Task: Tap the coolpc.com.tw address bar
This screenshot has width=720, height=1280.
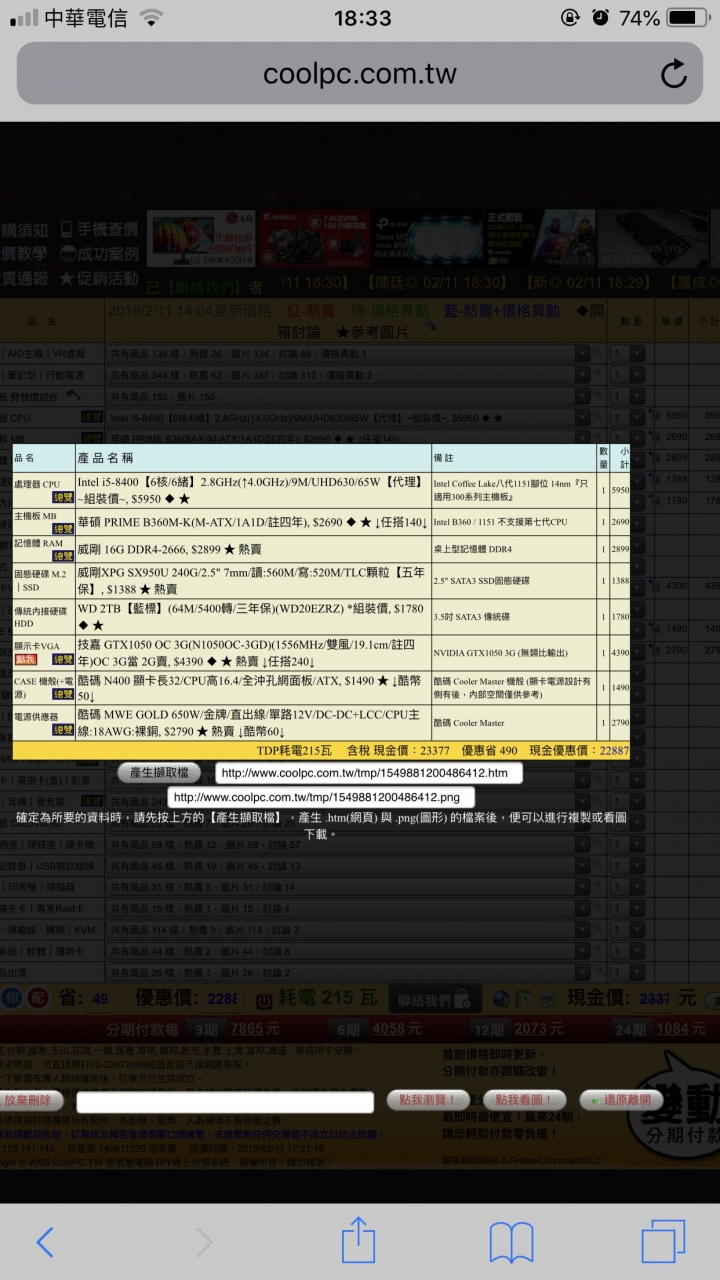Action: pos(360,73)
